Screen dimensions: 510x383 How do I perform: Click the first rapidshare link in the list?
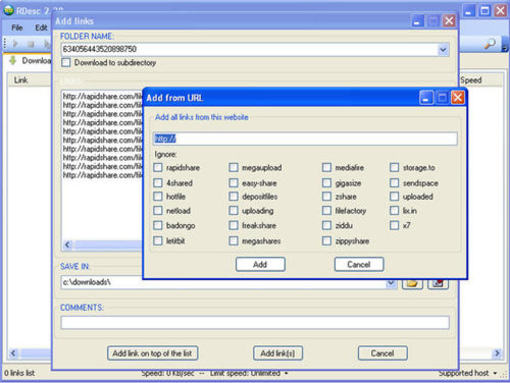pos(102,96)
